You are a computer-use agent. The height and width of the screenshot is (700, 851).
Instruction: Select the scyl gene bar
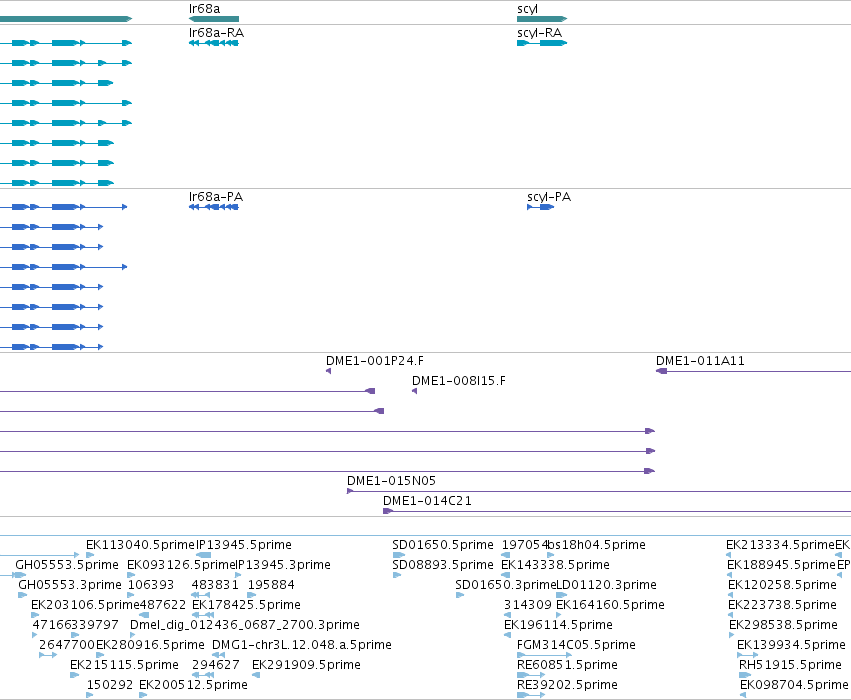[x=542, y=19]
